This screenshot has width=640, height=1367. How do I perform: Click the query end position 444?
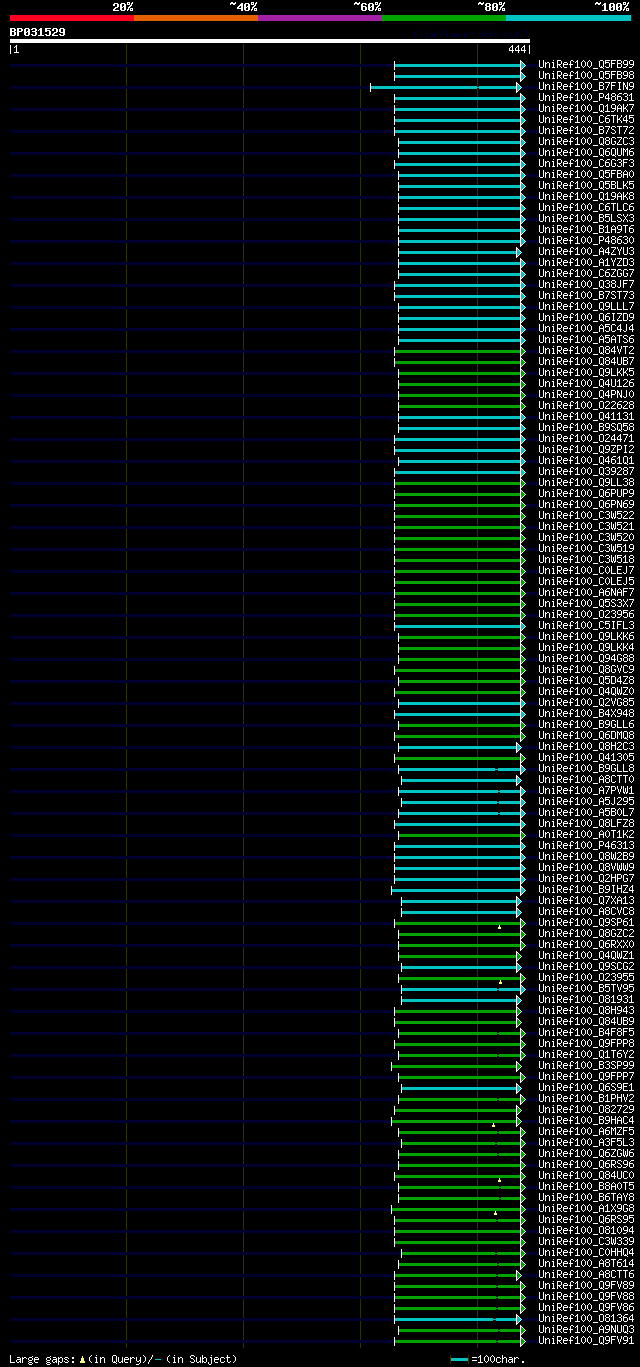pos(517,49)
